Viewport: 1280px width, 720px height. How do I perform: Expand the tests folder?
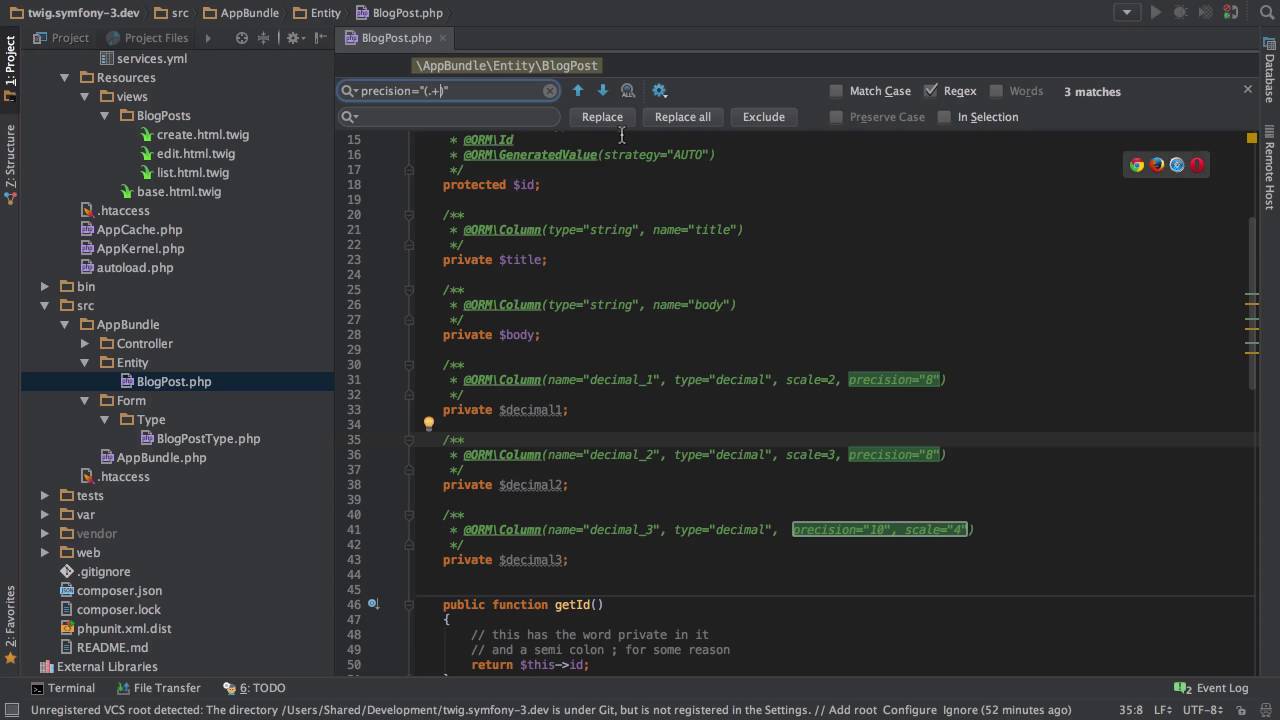point(45,495)
